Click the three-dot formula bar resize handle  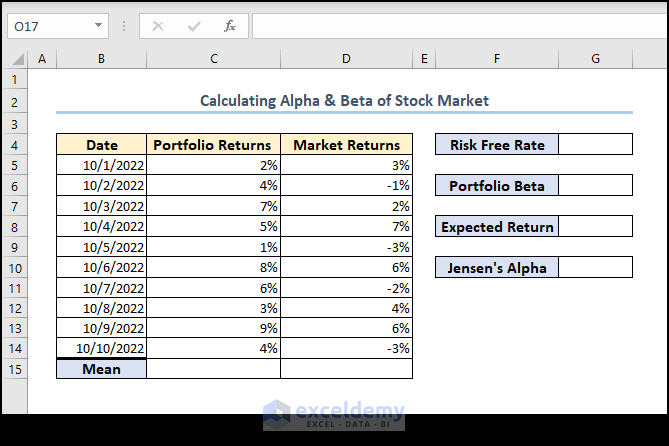click(124, 26)
